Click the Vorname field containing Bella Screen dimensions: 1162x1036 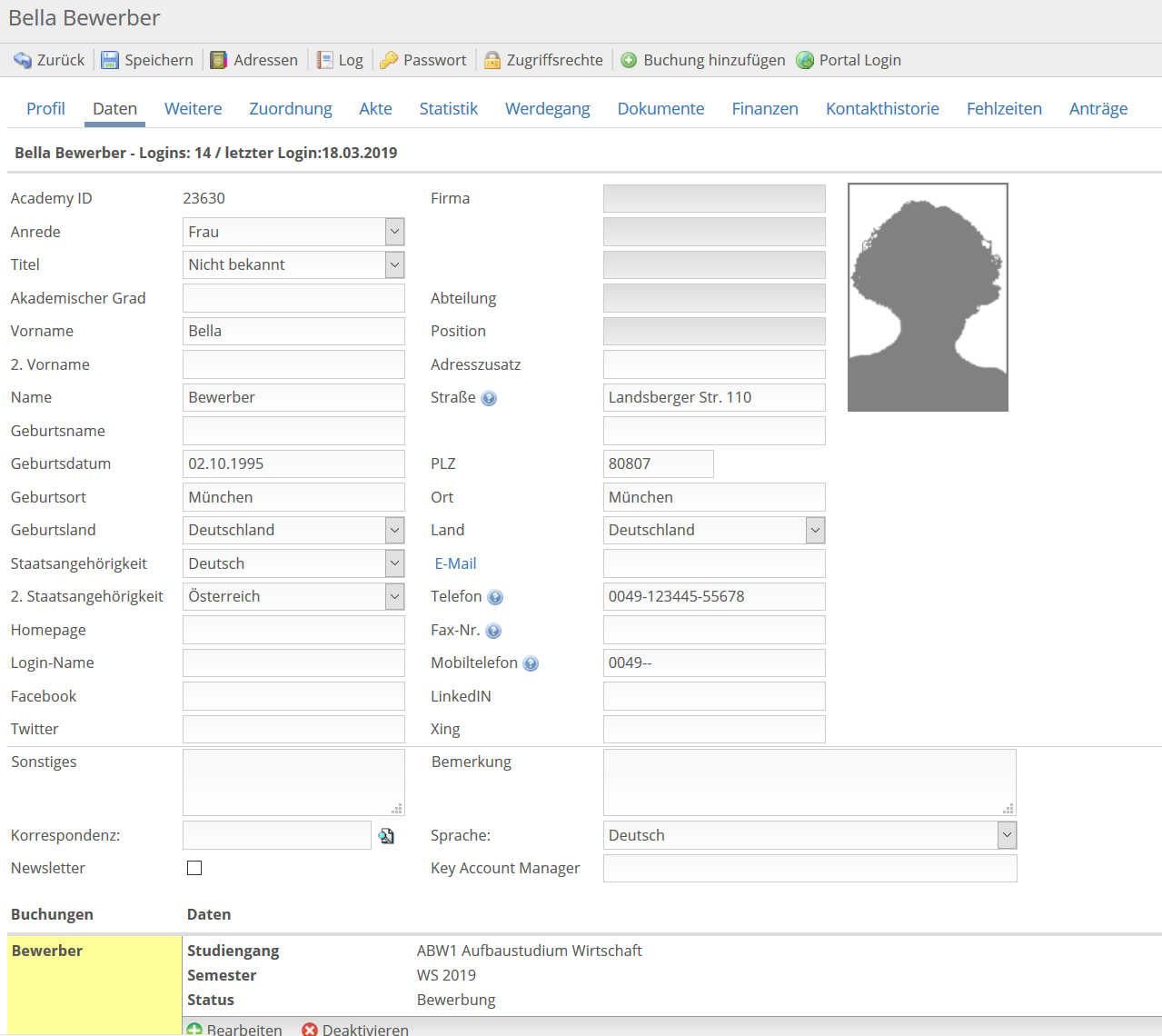point(293,331)
